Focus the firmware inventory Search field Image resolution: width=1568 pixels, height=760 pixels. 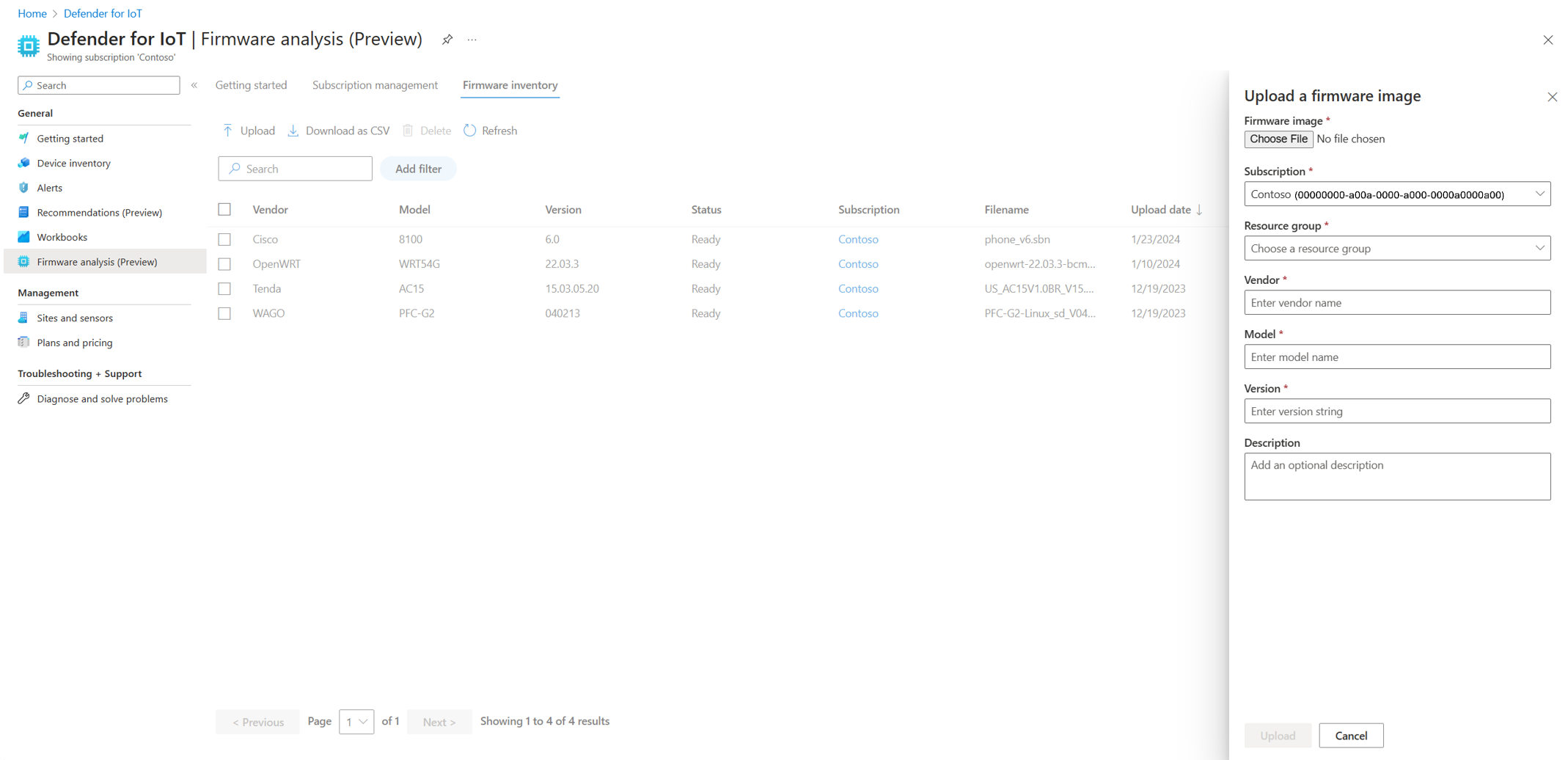295,169
